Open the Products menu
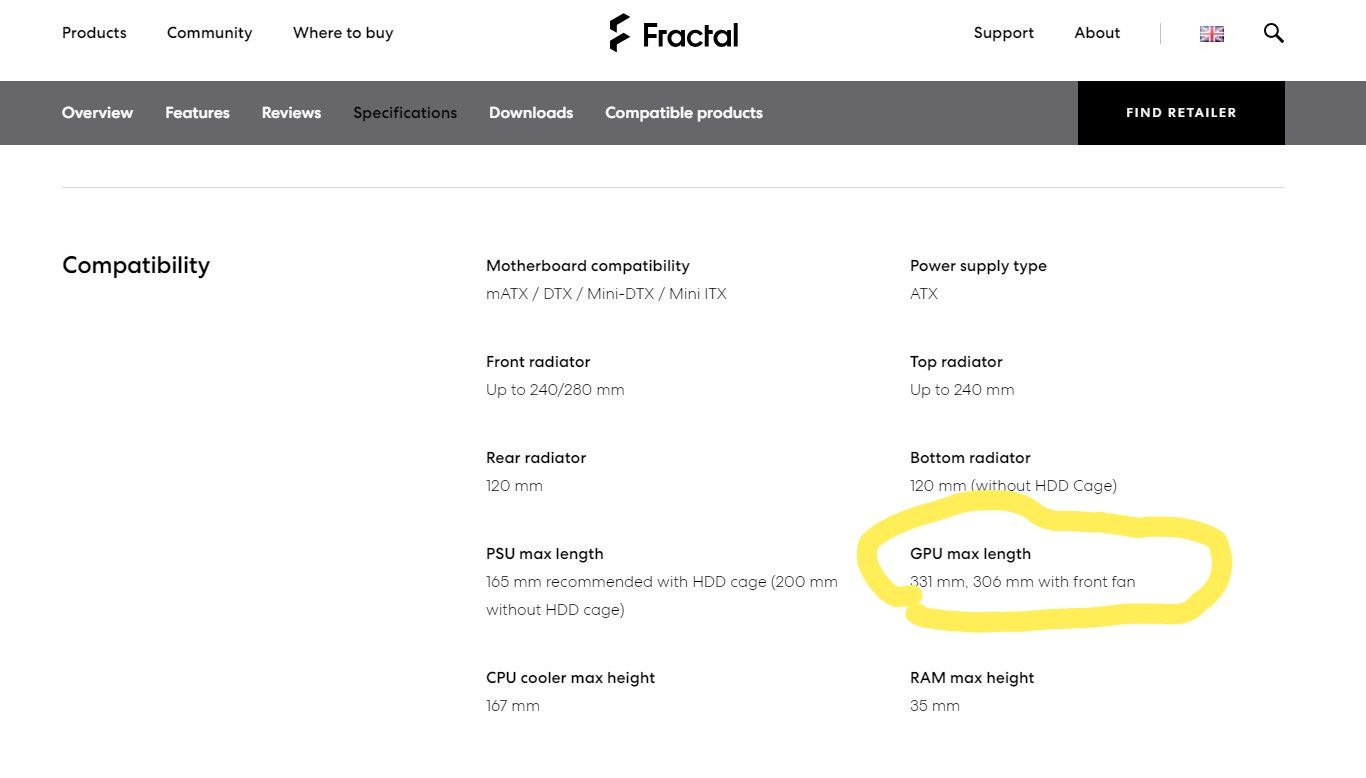1366x778 pixels. click(x=94, y=33)
